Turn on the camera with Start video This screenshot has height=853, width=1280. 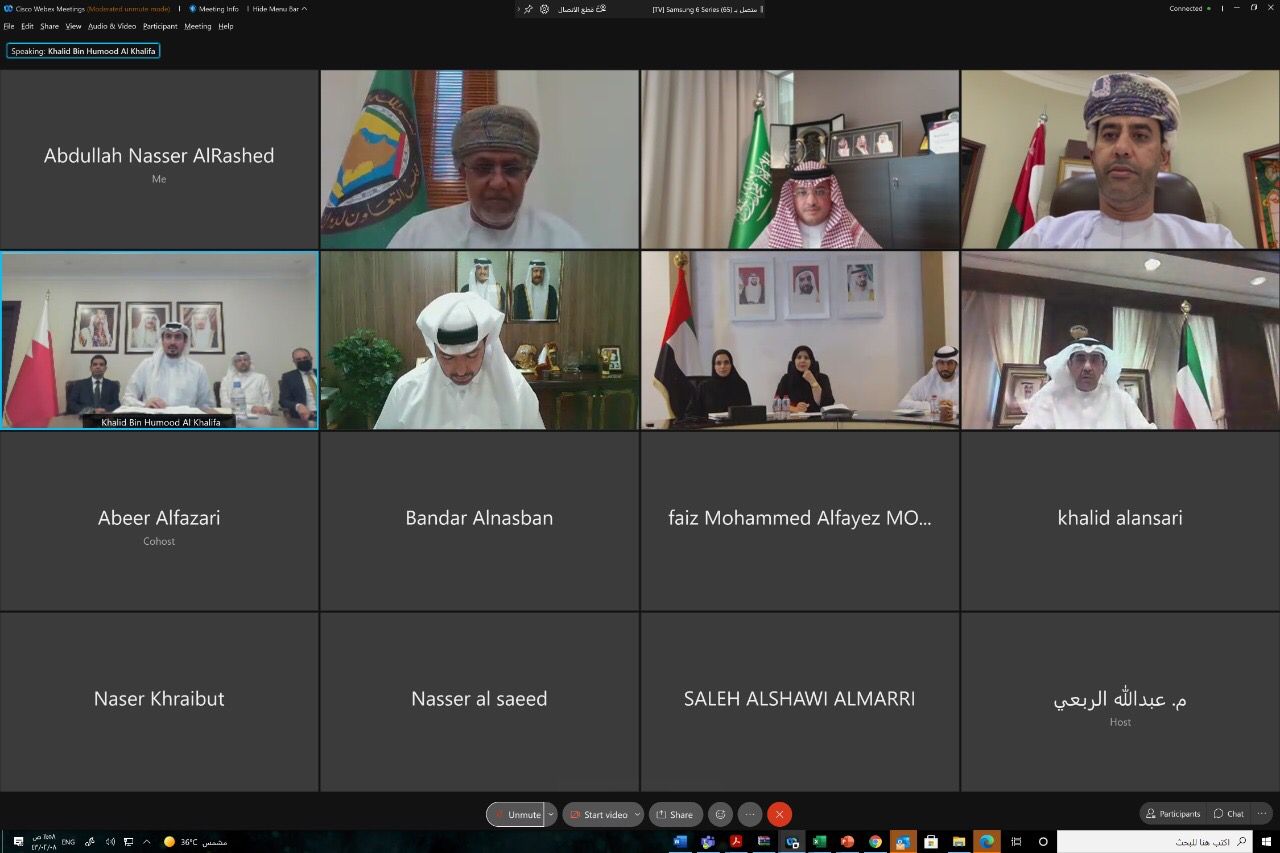pyautogui.click(x=598, y=814)
